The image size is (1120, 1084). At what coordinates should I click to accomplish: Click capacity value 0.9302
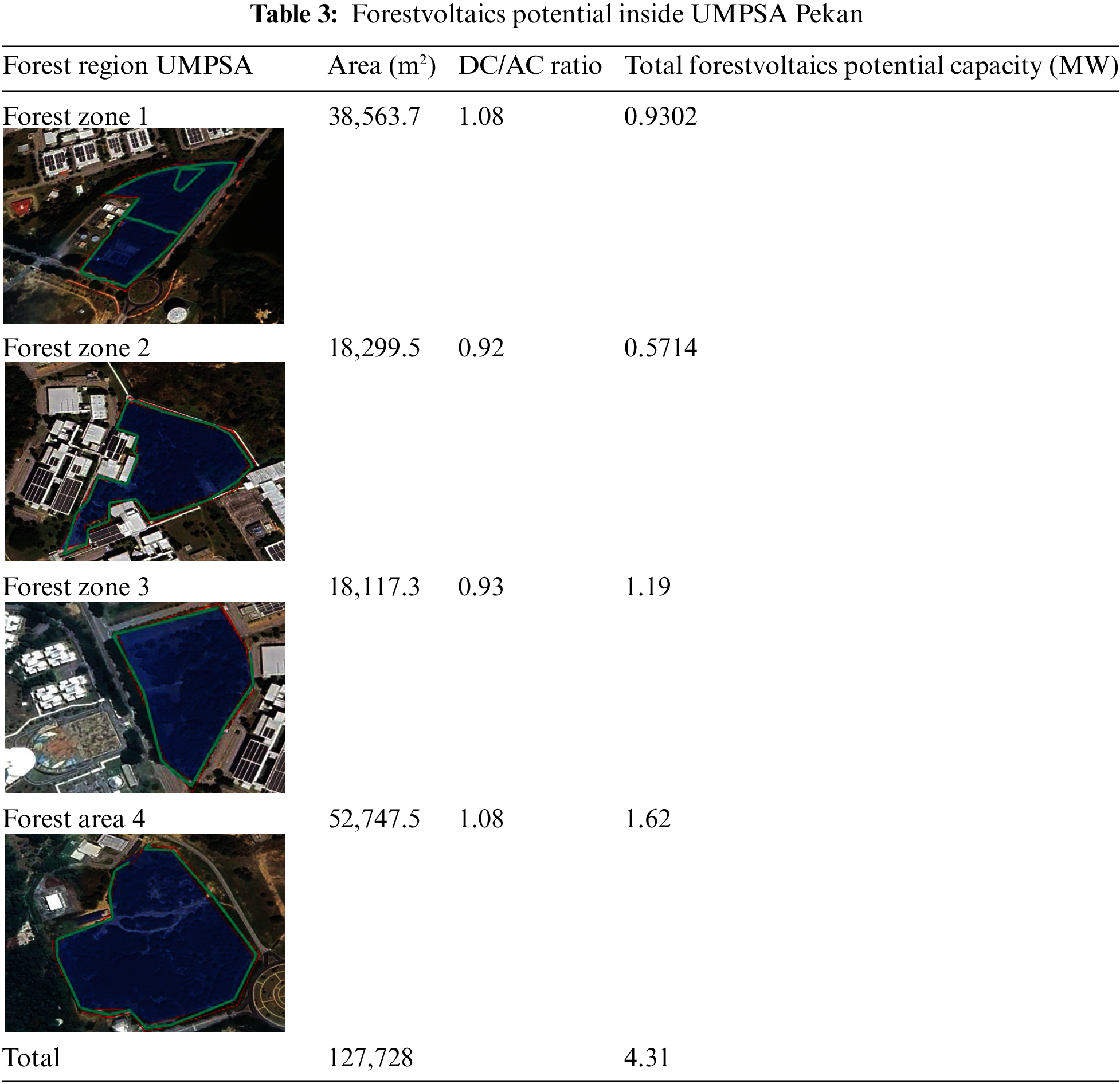660,116
